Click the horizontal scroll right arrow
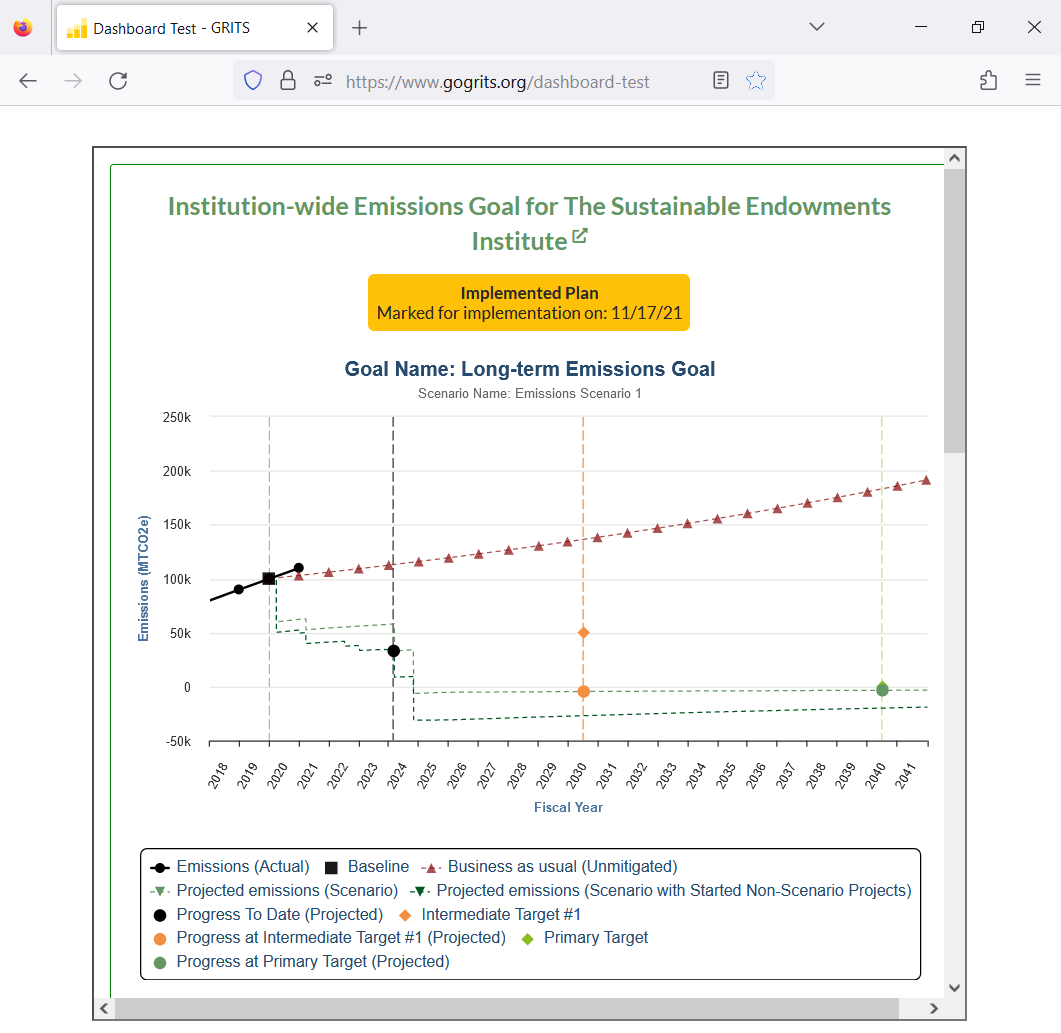Viewport: 1061px width, 1033px height. tap(934, 1008)
